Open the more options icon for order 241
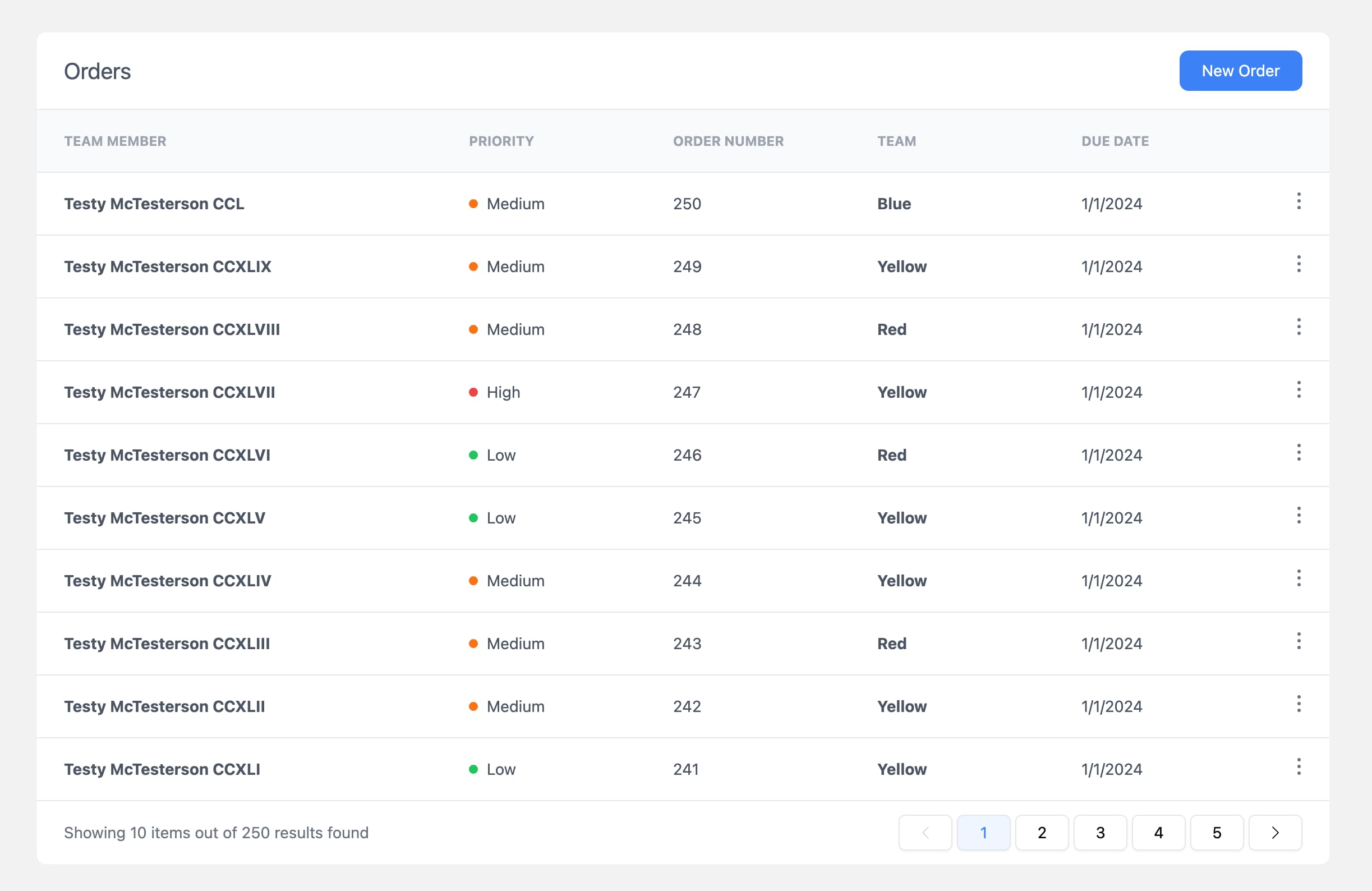Screen dimensions: 1372x891 point(1298,767)
